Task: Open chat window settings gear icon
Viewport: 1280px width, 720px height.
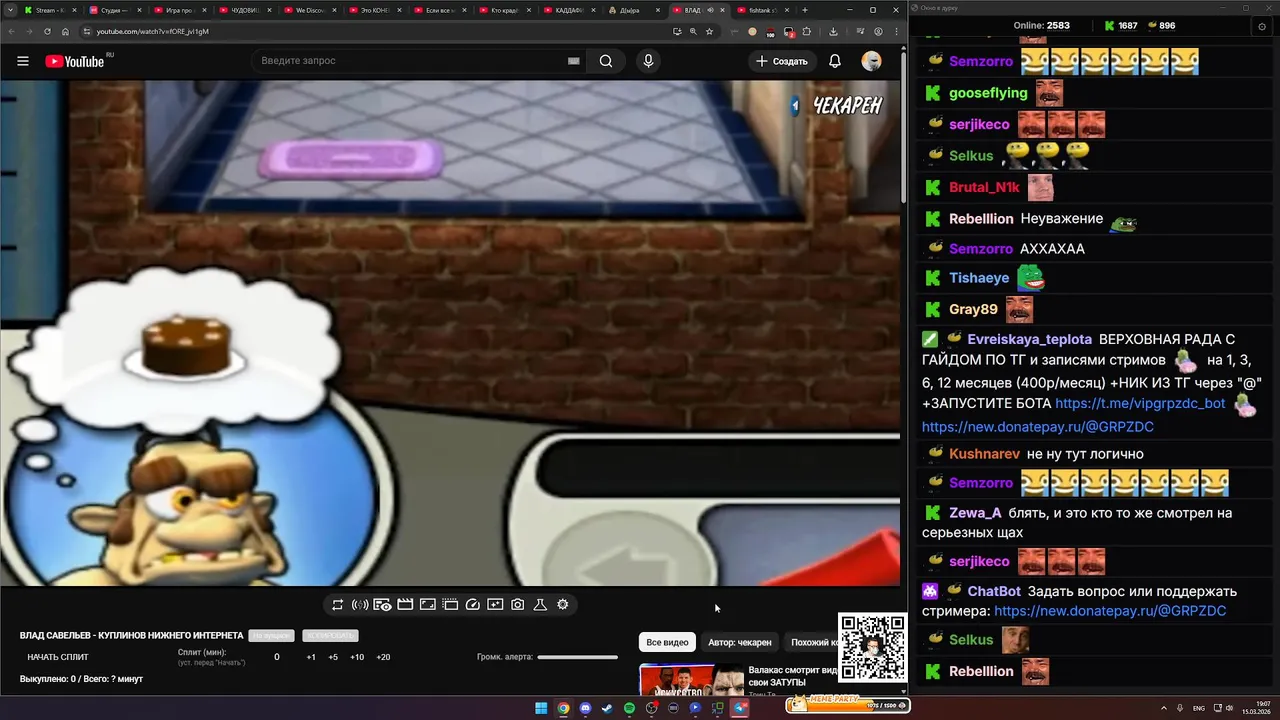Action: (x=1261, y=26)
